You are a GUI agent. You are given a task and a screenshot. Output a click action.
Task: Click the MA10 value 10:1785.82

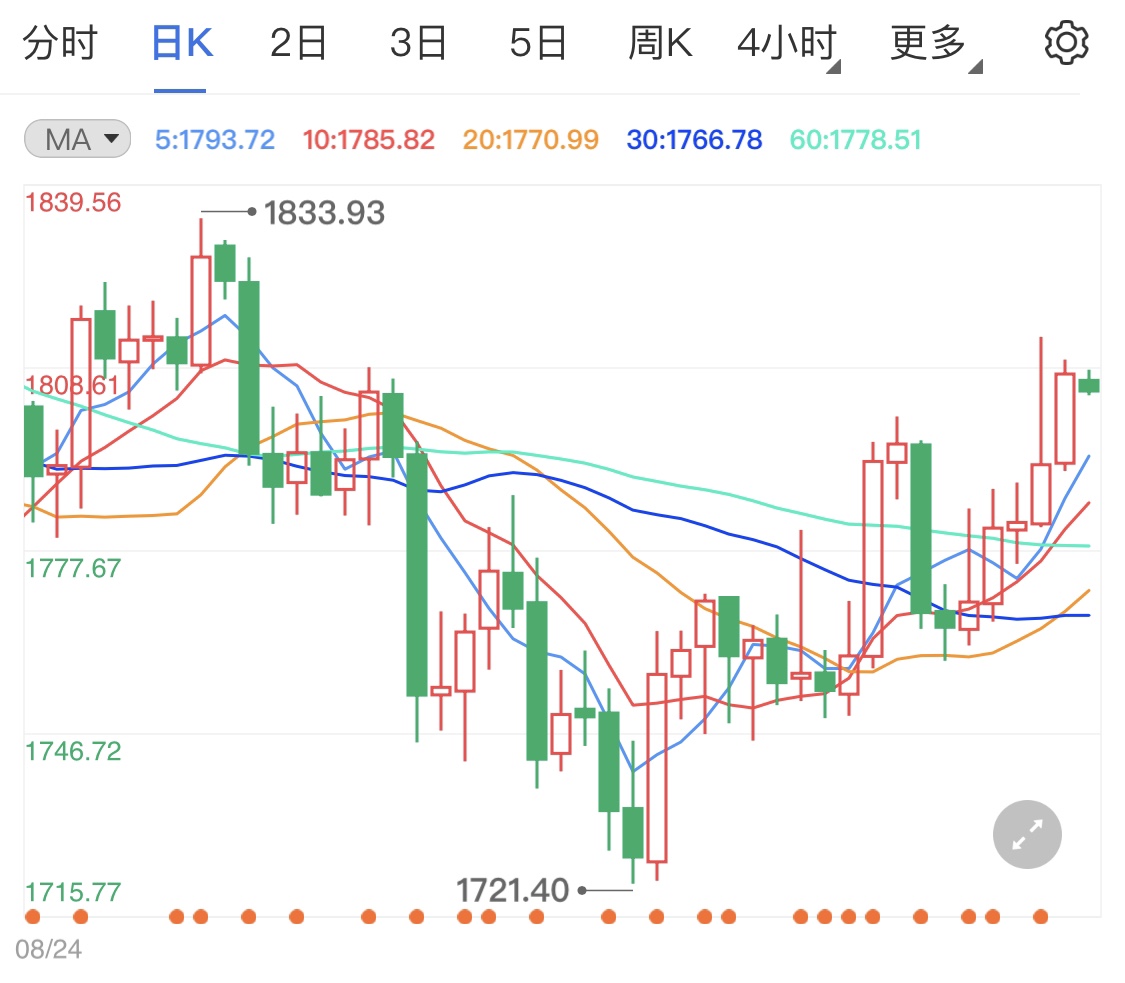pyautogui.click(x=369, y=139)
